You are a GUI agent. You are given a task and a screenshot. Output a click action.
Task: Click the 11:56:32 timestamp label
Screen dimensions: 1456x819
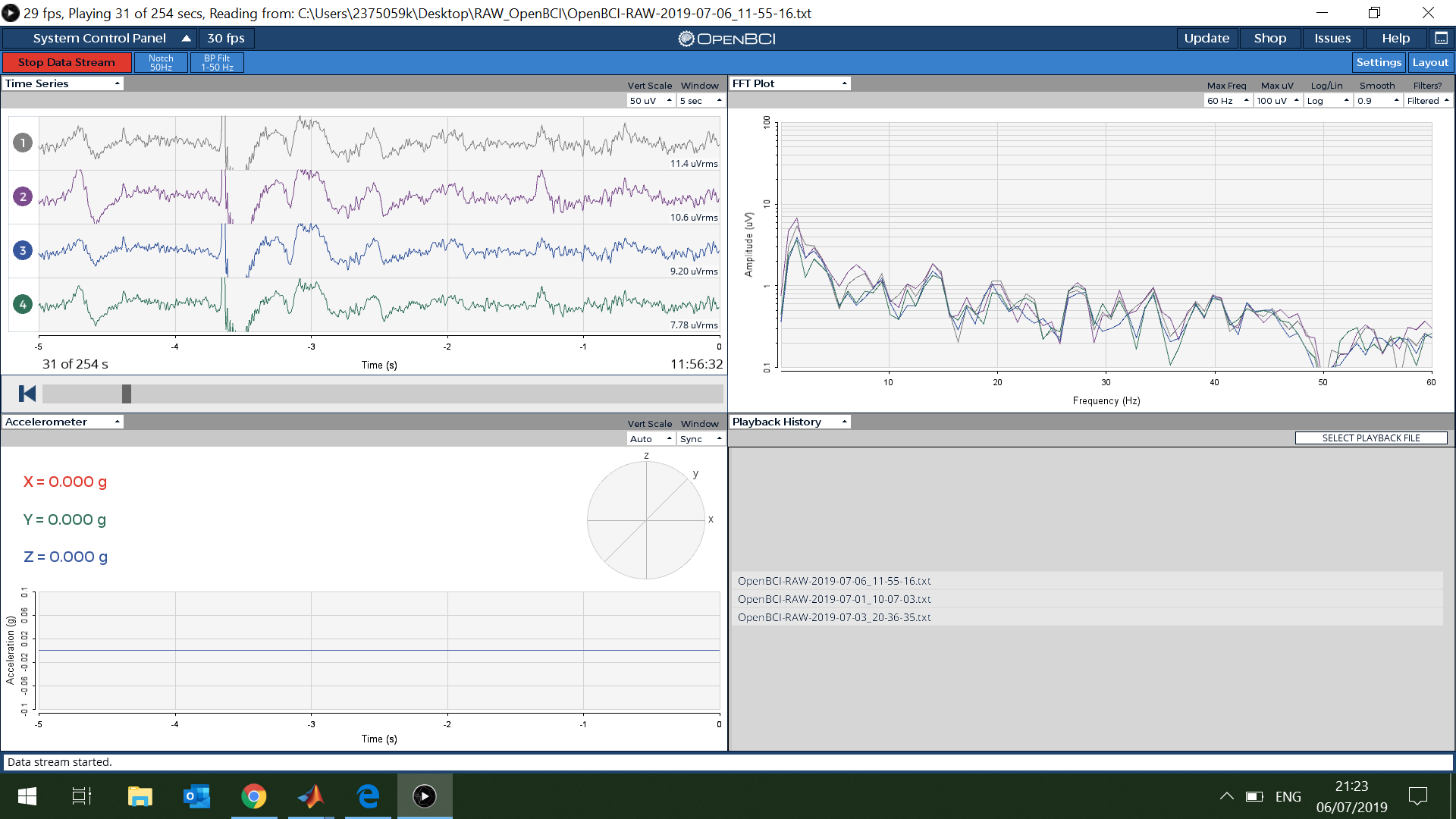pos(696,364)
